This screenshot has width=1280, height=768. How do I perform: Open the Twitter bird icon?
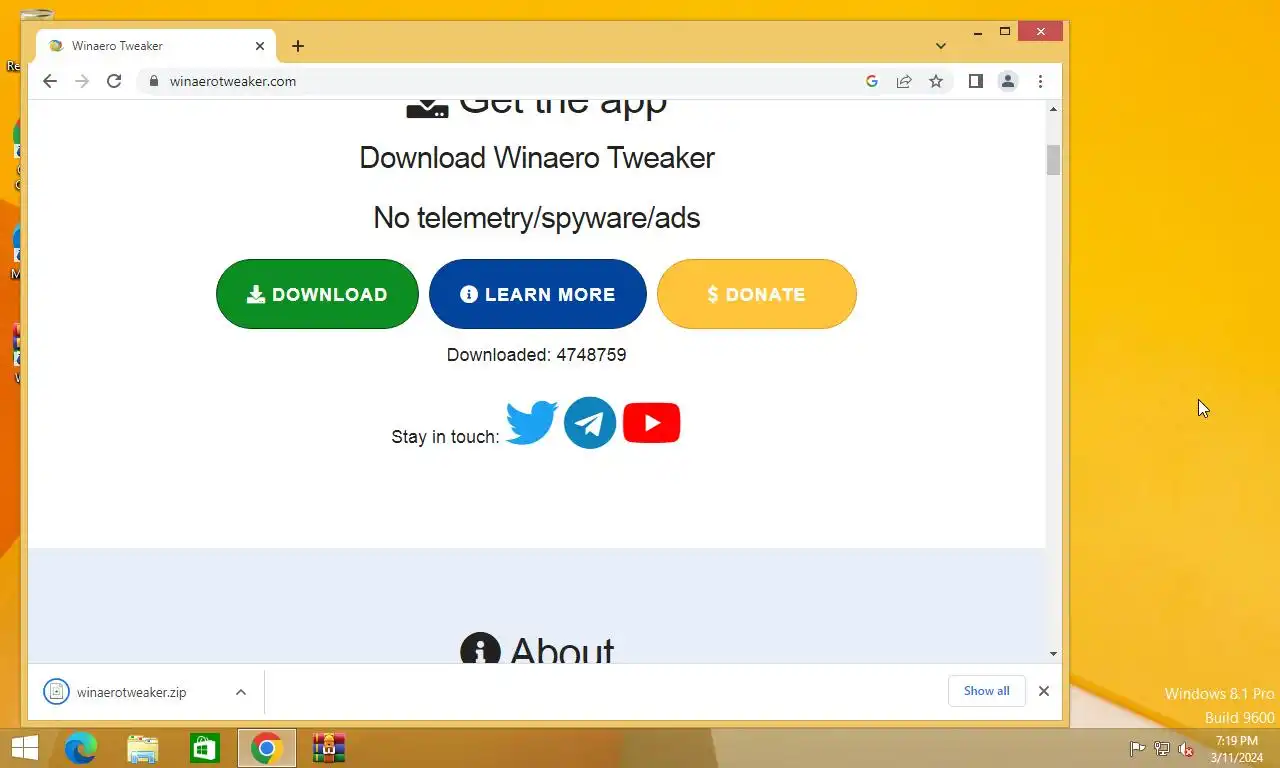pyautogui.click(x=531, y=423)
